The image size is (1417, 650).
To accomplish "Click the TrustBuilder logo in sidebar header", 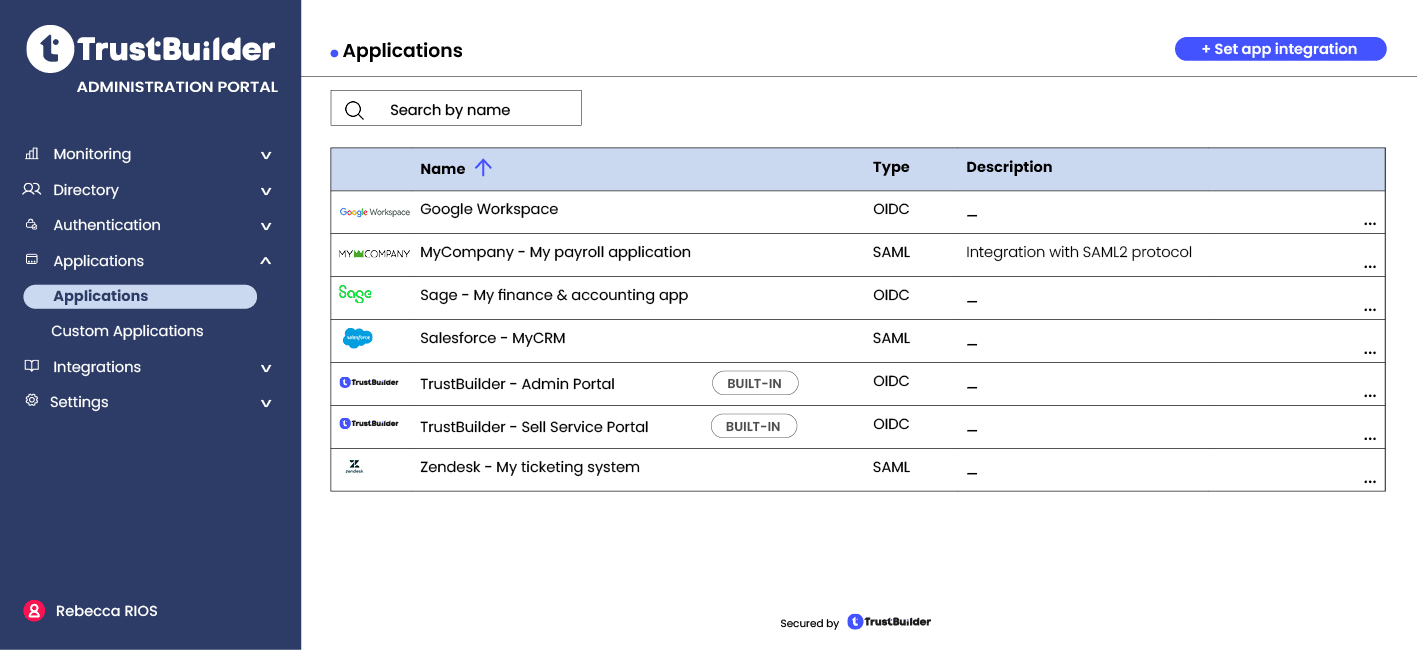I will point(151,49).
